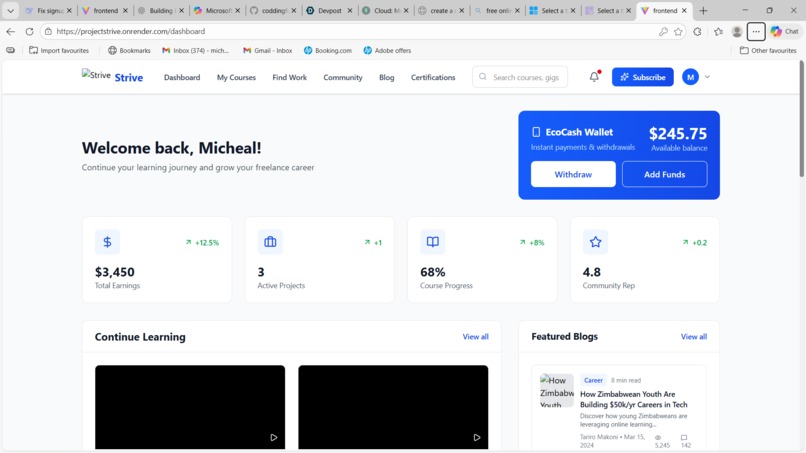Click the star Community Rep icon
Image resolution: width=806 pixels, height=453 pixels.
595,242
